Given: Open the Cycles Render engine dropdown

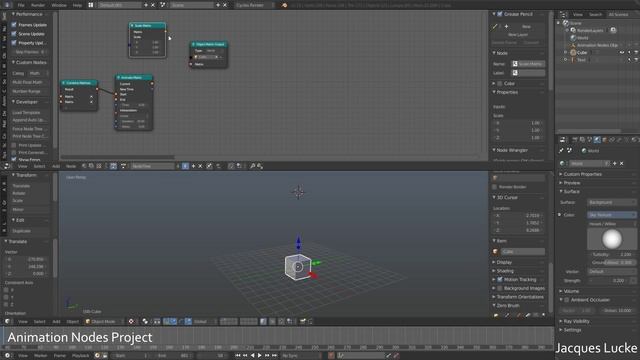Looking at the screenshot, I should [253, 5].
